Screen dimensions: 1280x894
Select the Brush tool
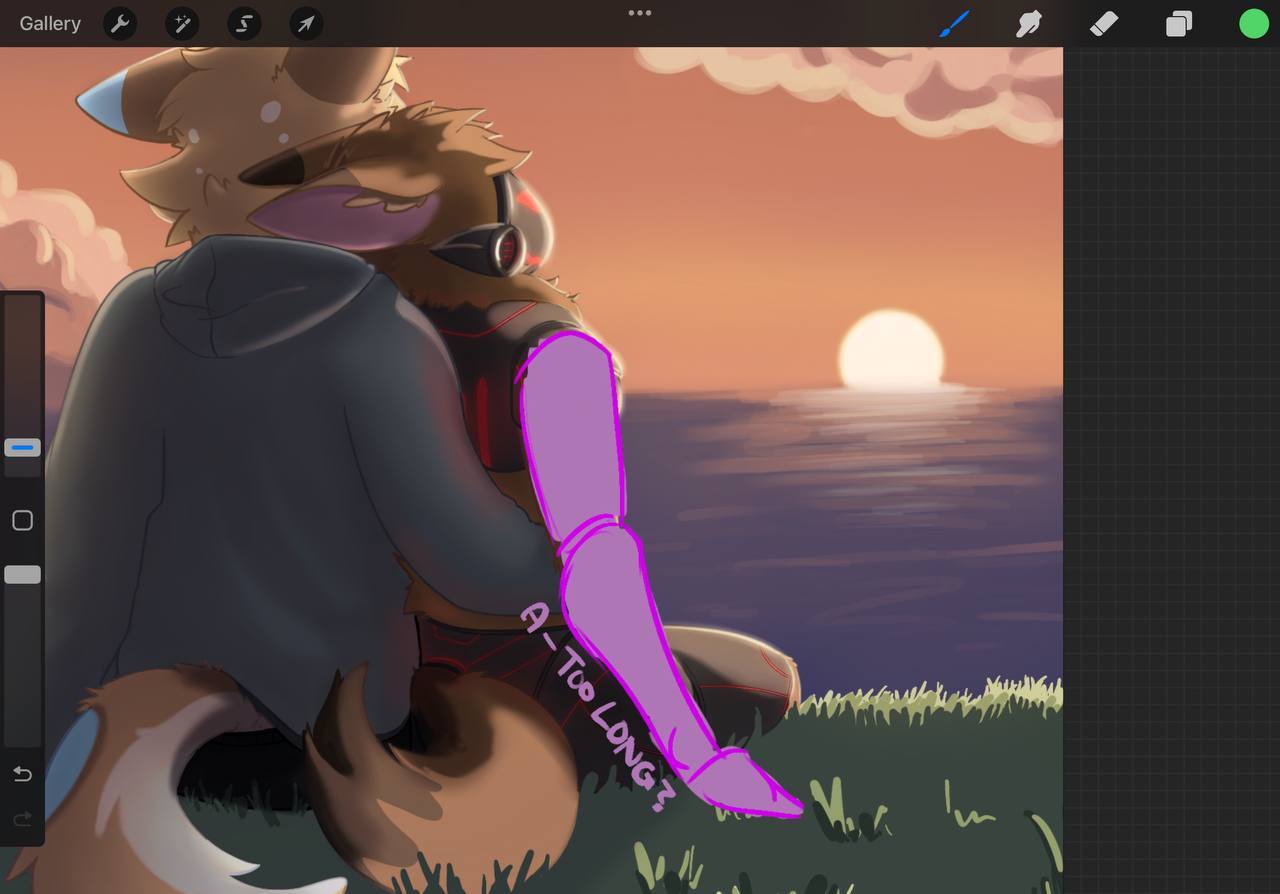955,24
